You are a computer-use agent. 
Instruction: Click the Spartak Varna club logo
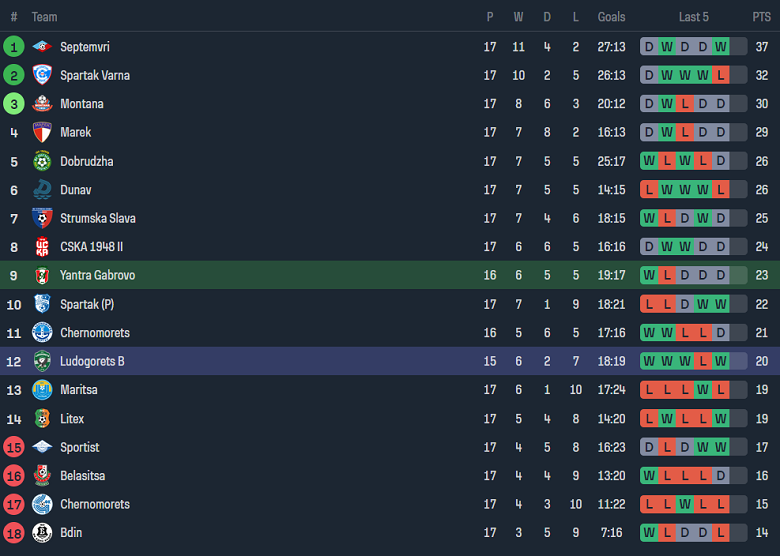point(42,75)
